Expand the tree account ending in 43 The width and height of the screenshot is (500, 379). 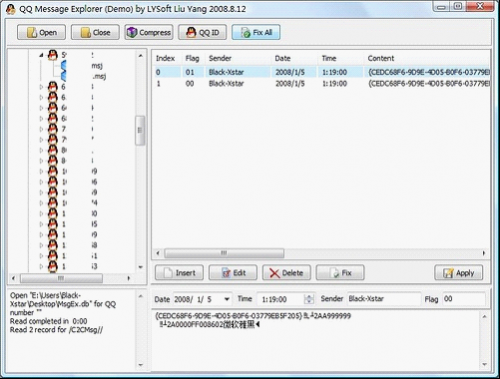pyautogui.click(x=41, y=267)
